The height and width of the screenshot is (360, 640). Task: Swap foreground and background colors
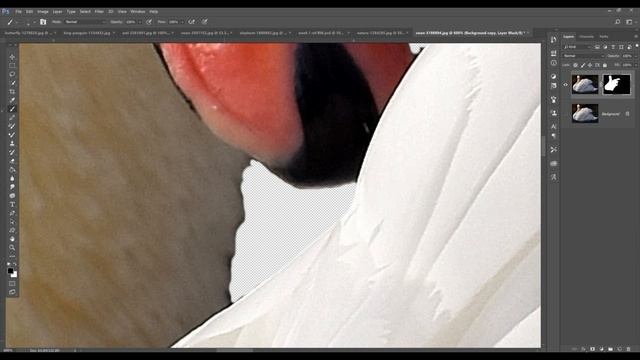[15, 264]
